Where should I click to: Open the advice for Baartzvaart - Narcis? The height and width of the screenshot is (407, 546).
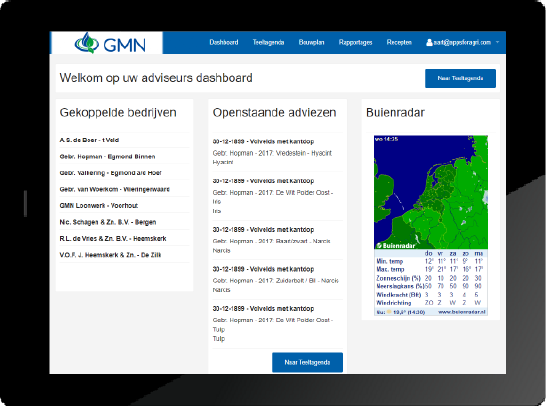click(x=278, y=240)
